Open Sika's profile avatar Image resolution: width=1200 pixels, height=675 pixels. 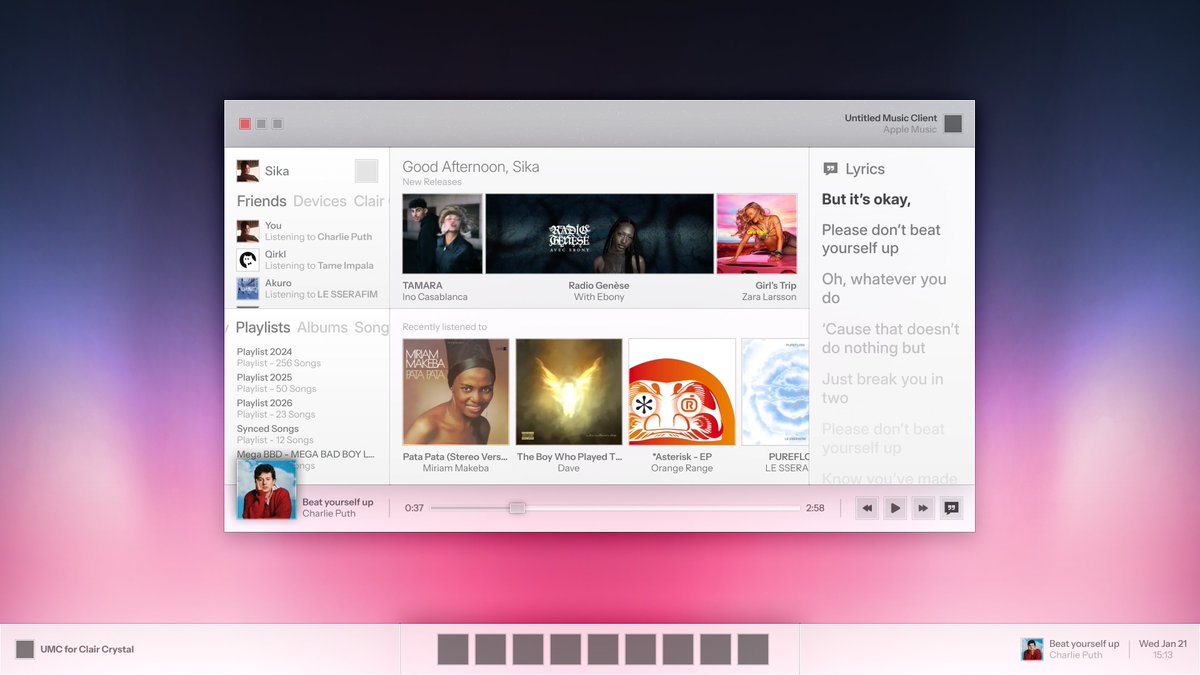pyautogui.click(x=248, y=171)
